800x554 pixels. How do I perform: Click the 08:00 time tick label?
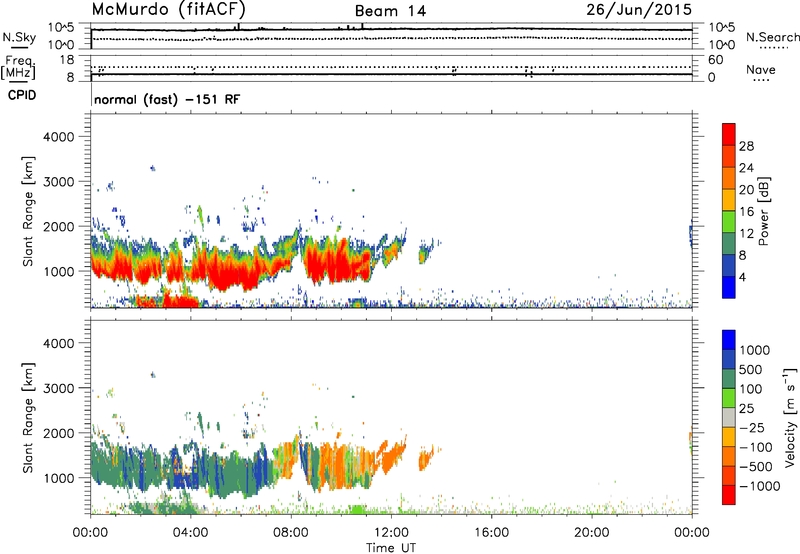click(x=291, y=533)
